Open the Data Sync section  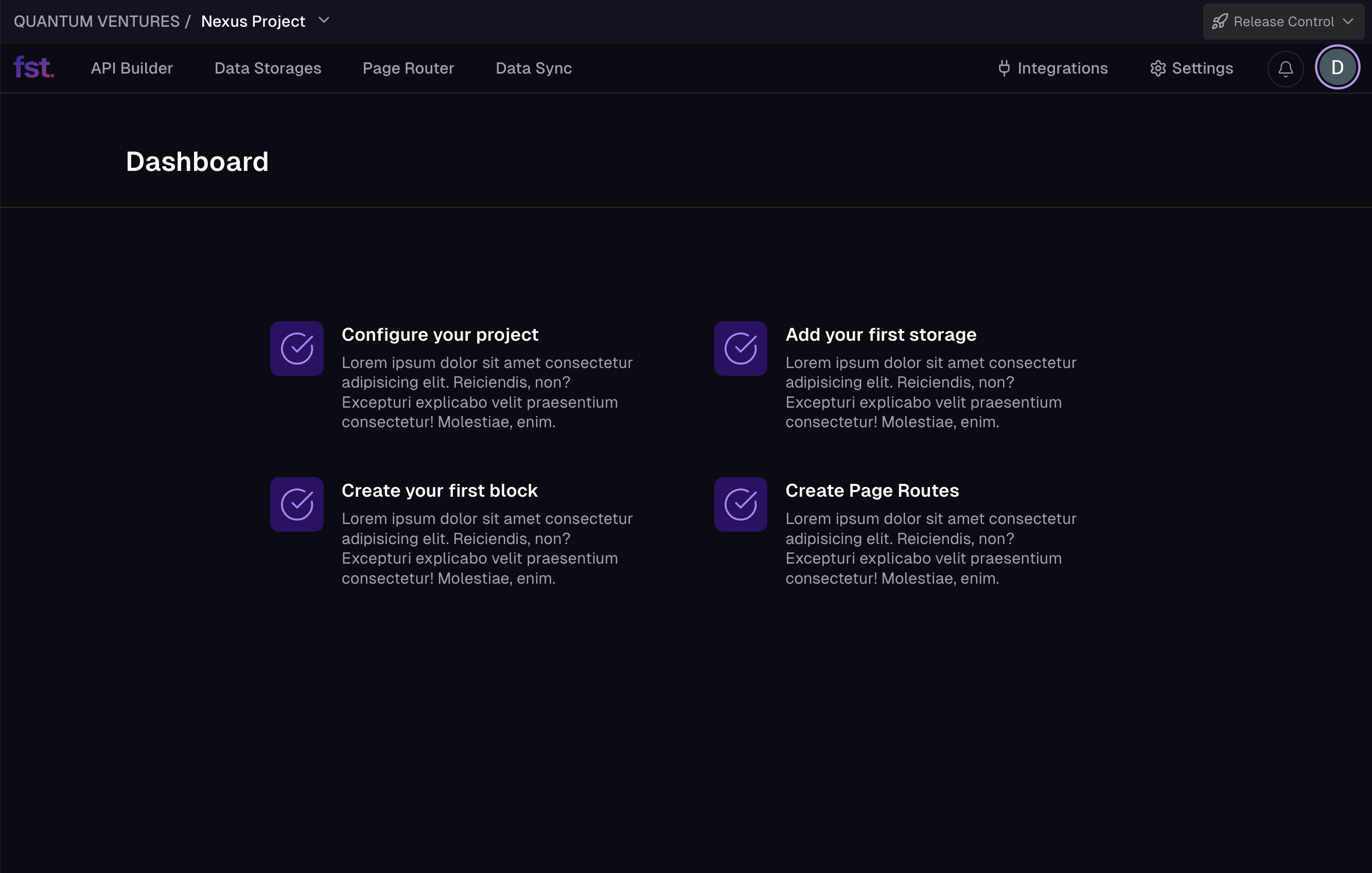coord(533,68)
